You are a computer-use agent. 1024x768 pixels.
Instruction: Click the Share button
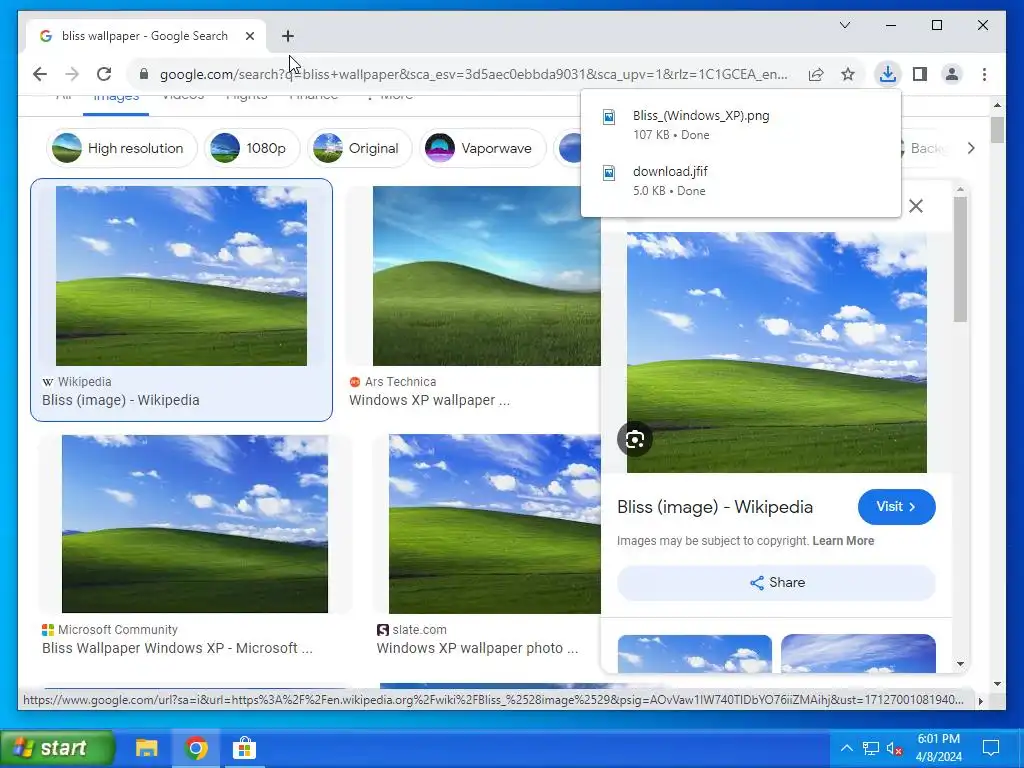[x=776, y=583]
